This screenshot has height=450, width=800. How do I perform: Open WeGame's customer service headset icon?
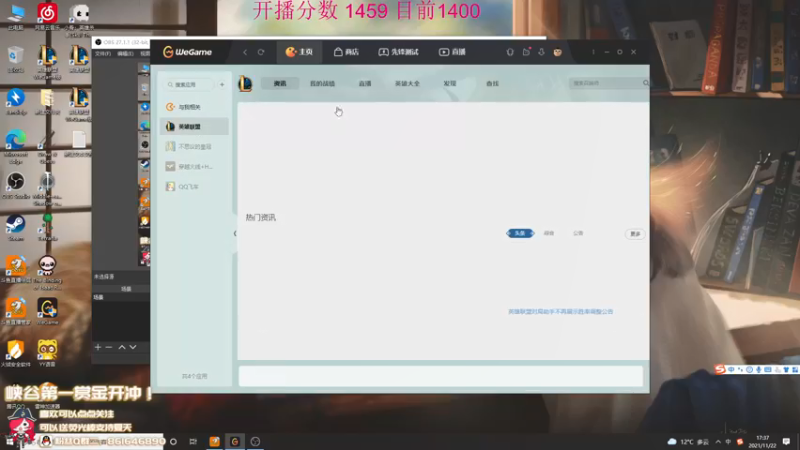tap(510, 52)
